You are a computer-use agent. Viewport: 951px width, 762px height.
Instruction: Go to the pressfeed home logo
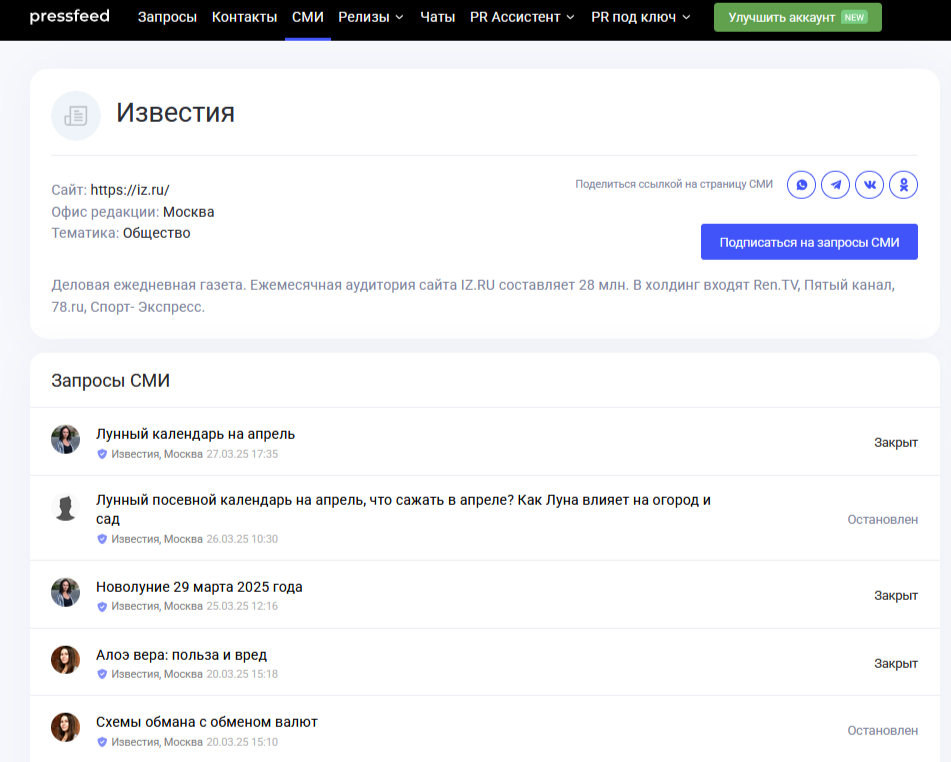point(70,16)
